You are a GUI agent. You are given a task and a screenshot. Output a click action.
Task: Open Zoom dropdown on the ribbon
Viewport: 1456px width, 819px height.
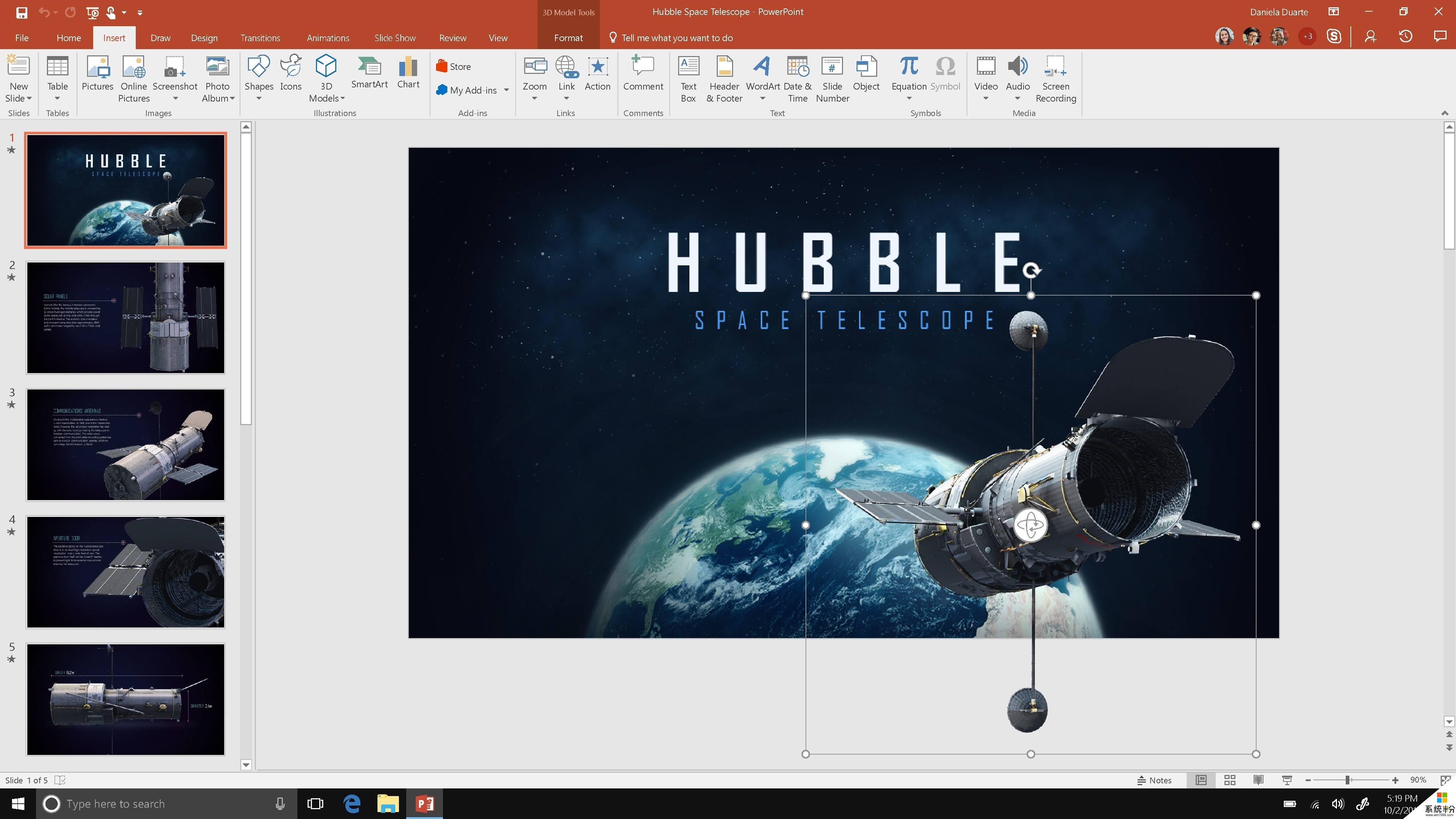pos(534,98)
